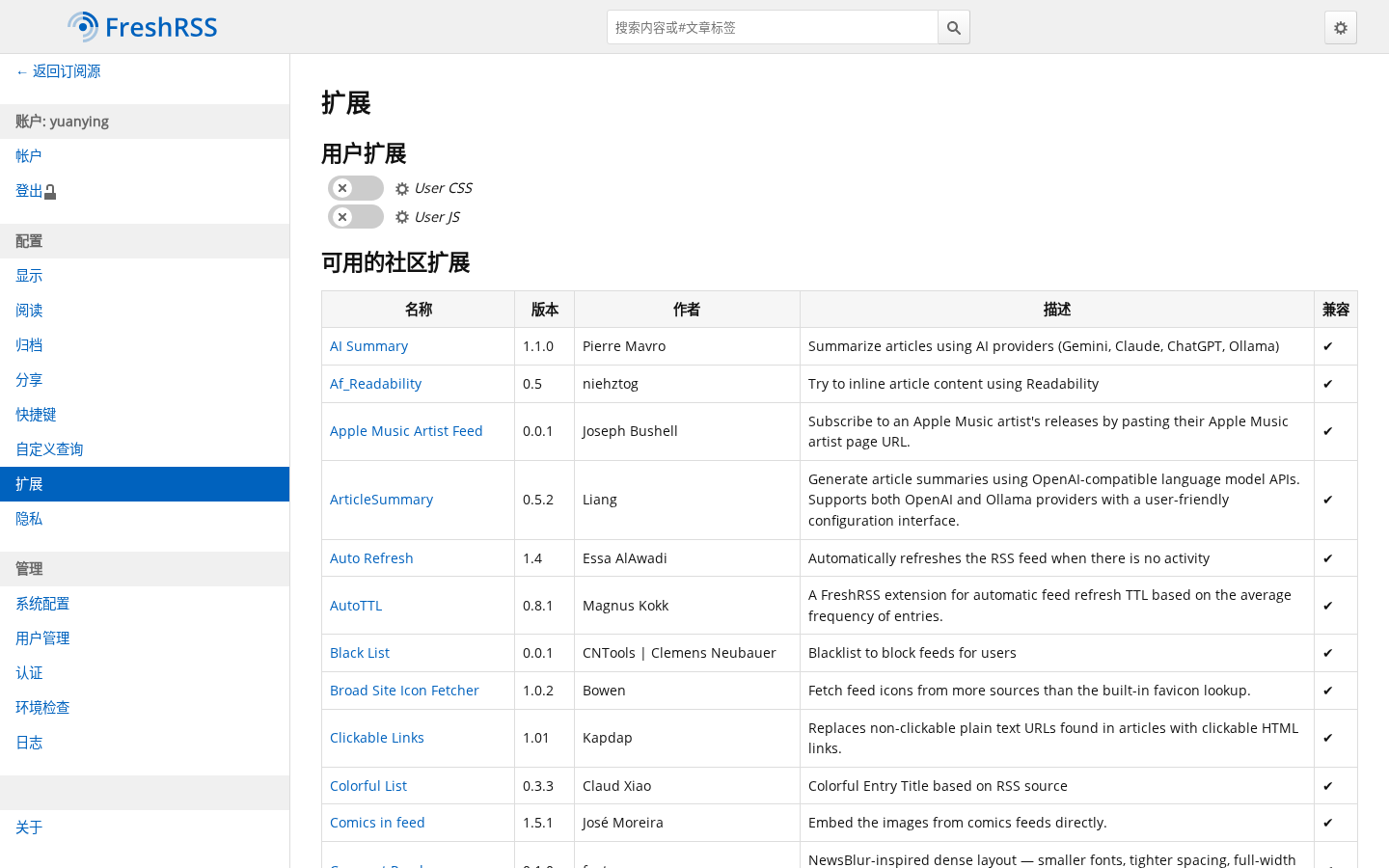Log out using 登出

pos(145,191)
